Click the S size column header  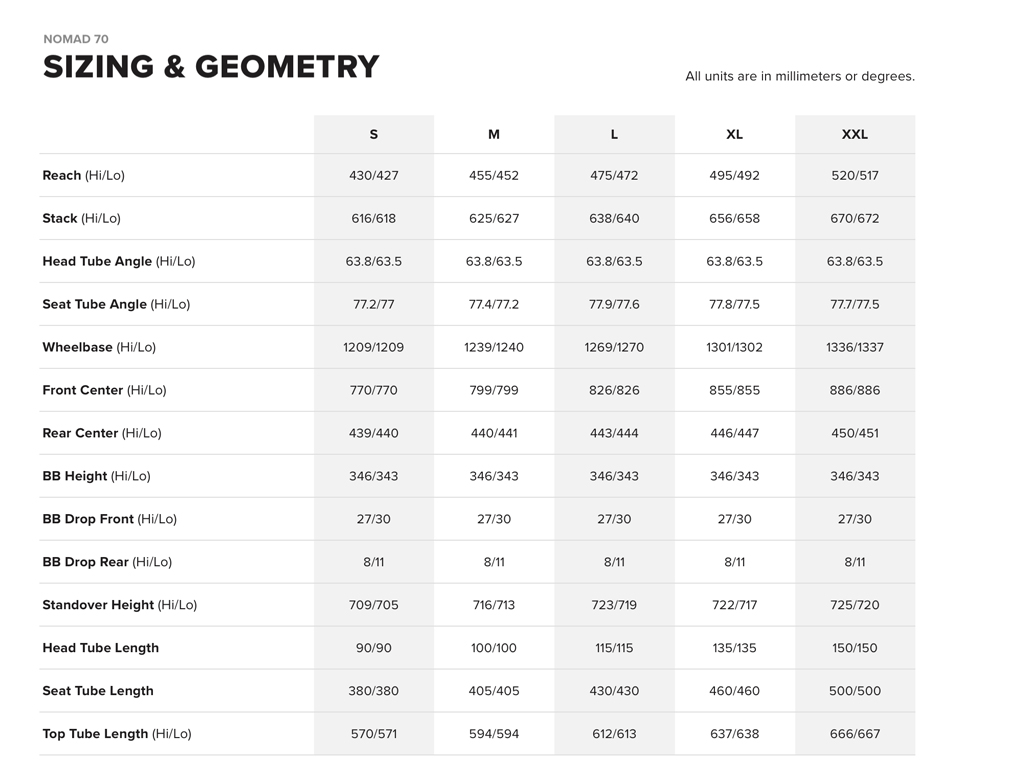[x=374, y=134]
